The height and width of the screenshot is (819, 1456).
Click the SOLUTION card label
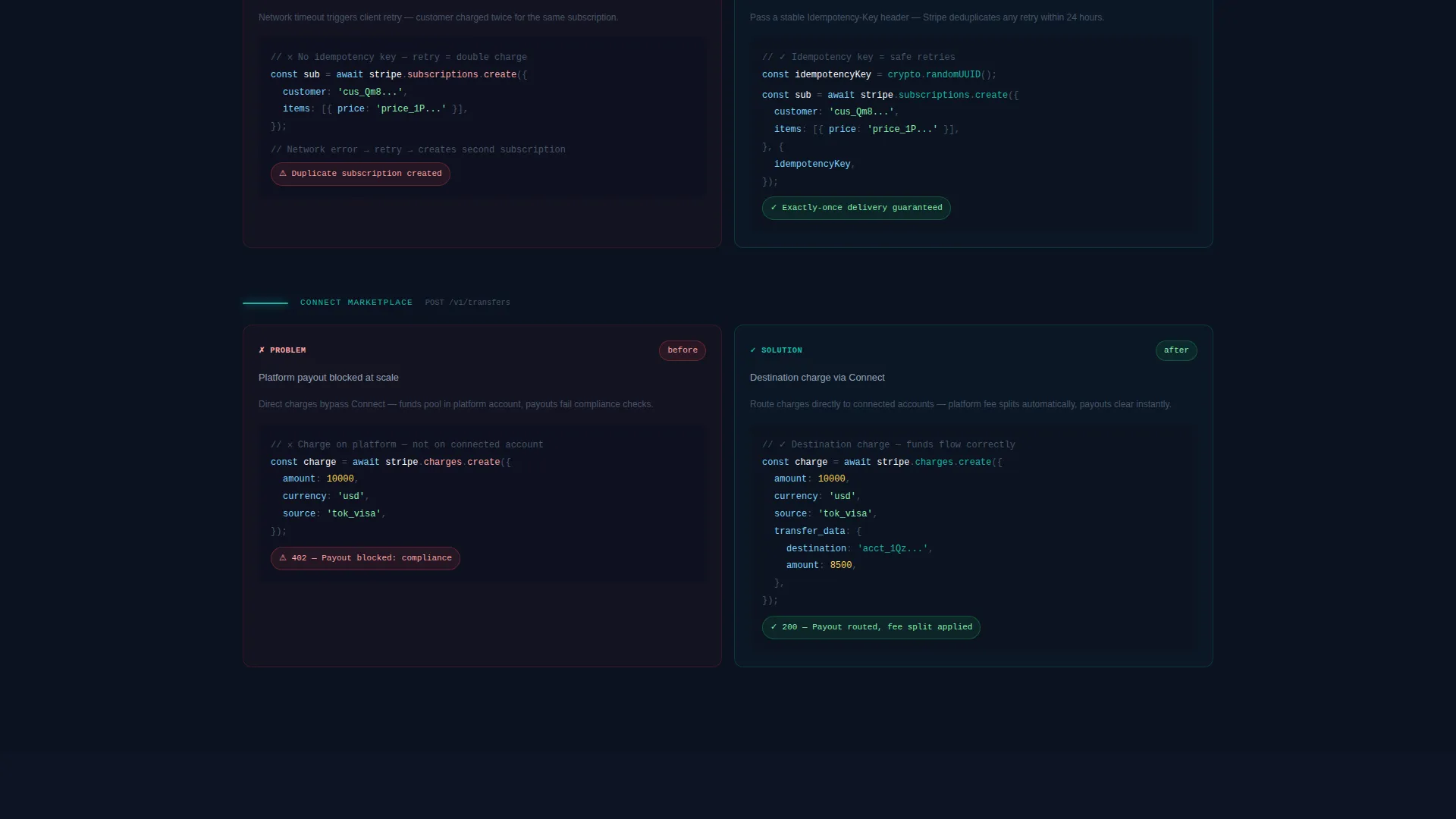tap(782, 350)
